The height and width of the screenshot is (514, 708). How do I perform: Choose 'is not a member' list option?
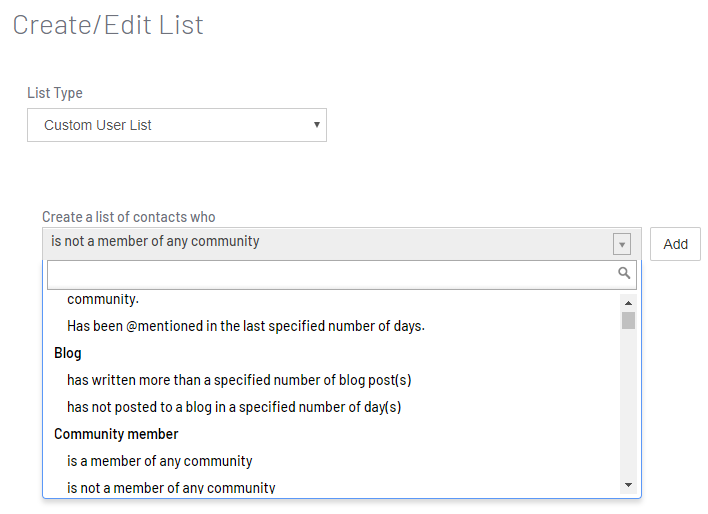[x=171, y=487]
